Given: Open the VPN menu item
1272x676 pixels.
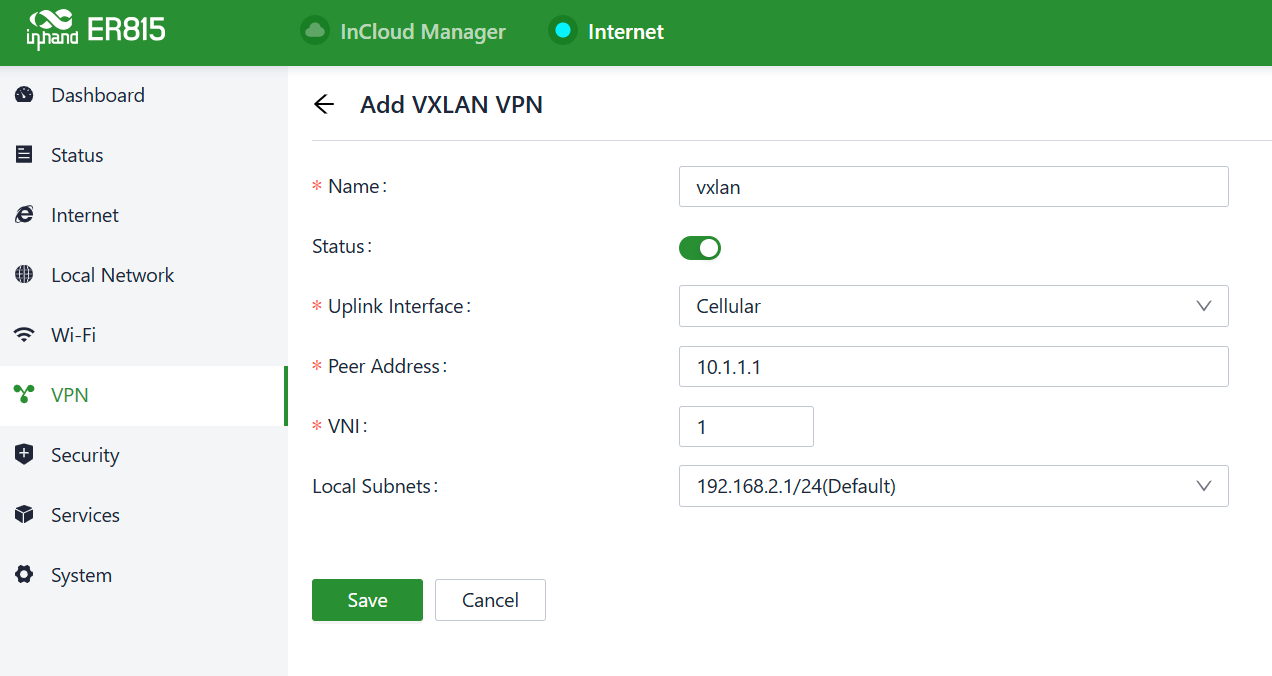Looking at the screenshot, I should pyautogui.click(x=70, y=395).
